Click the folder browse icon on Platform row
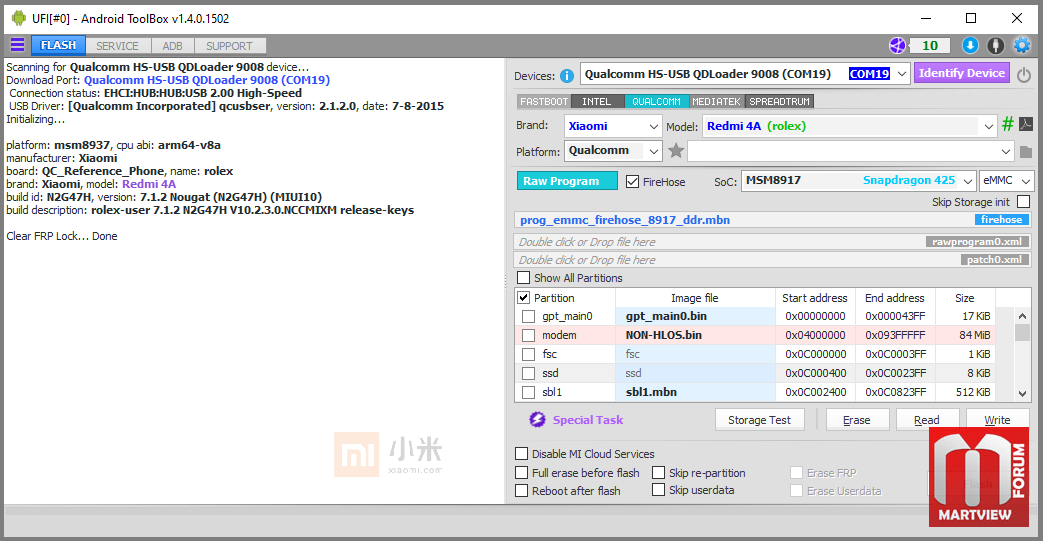The image size is (1043, 541). [1026, 152]
